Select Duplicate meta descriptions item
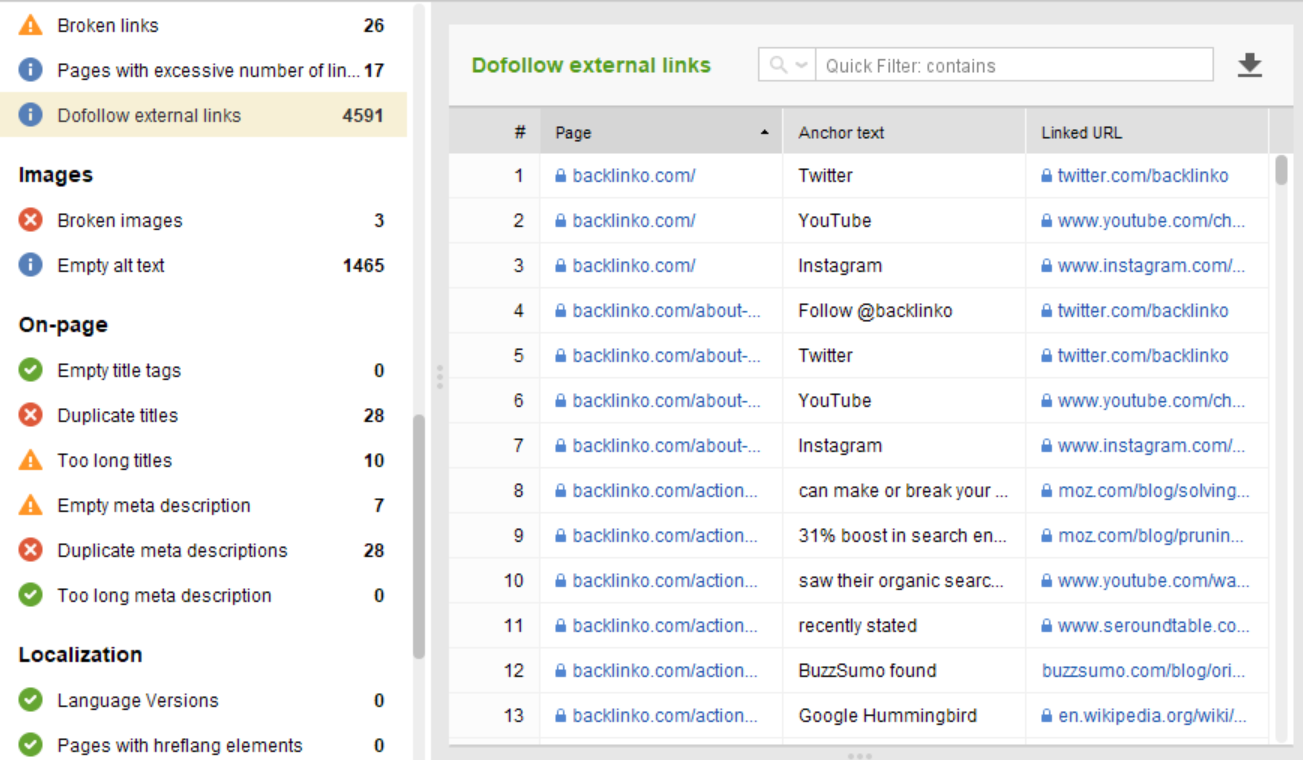The image size is (1303, 760). point(203,550)
